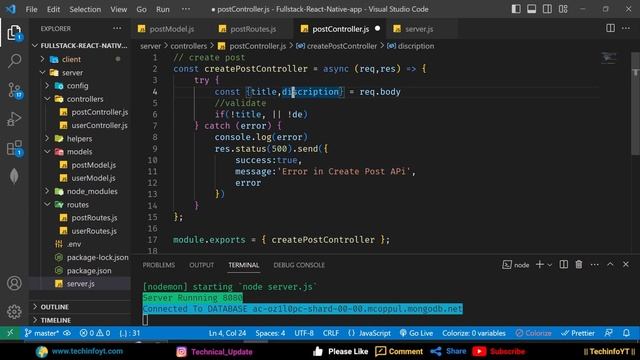This screenshot has width=640, height=360.
Task: Switch to the Debug Console tab
Action: point(299,265)
